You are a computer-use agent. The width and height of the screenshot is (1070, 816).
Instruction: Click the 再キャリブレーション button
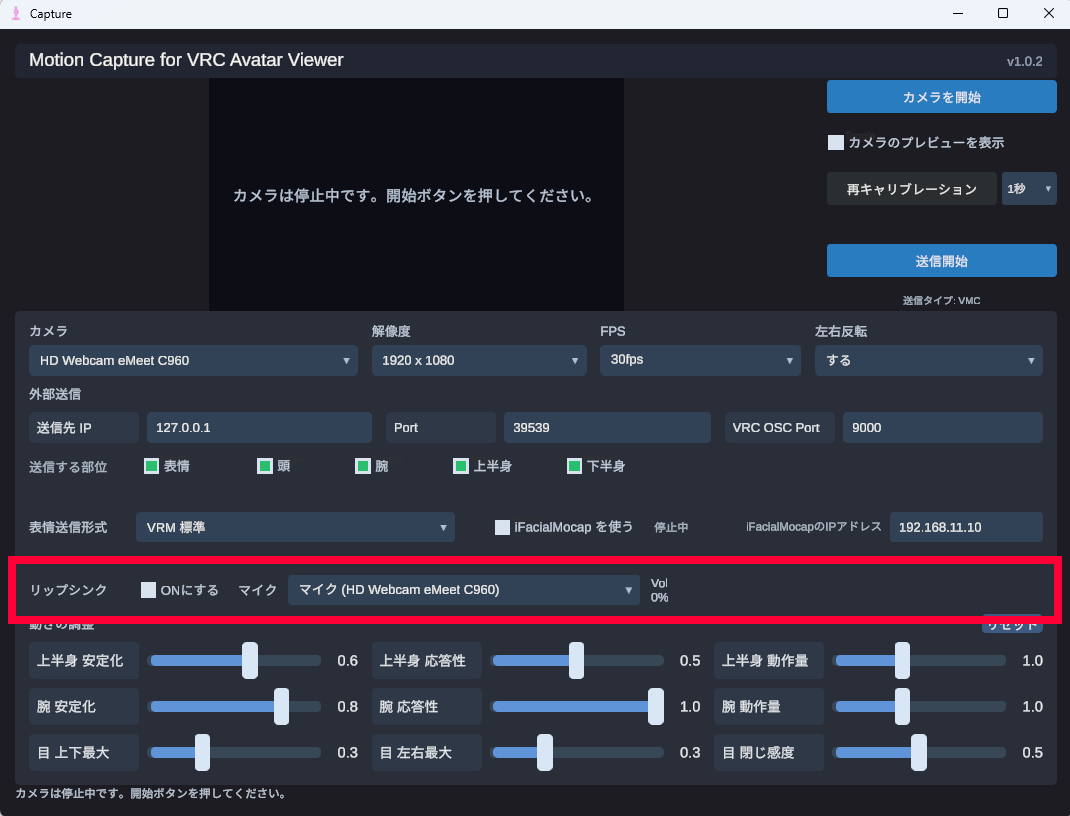[912, 189]
